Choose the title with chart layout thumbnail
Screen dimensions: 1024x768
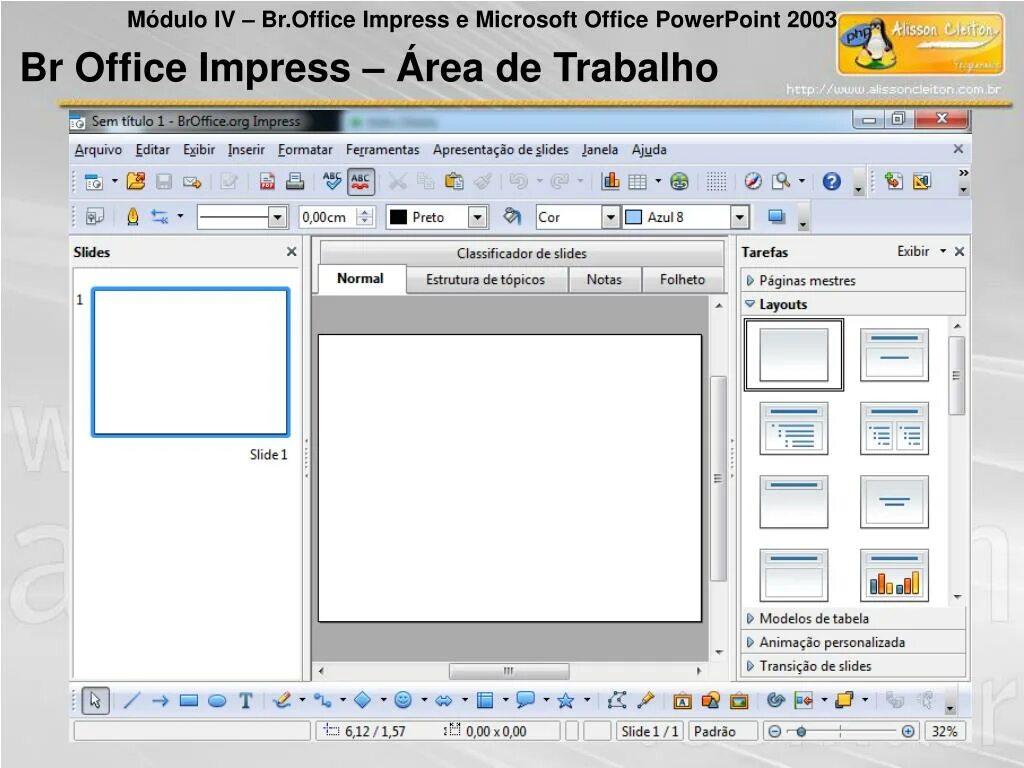coord(894,575)
